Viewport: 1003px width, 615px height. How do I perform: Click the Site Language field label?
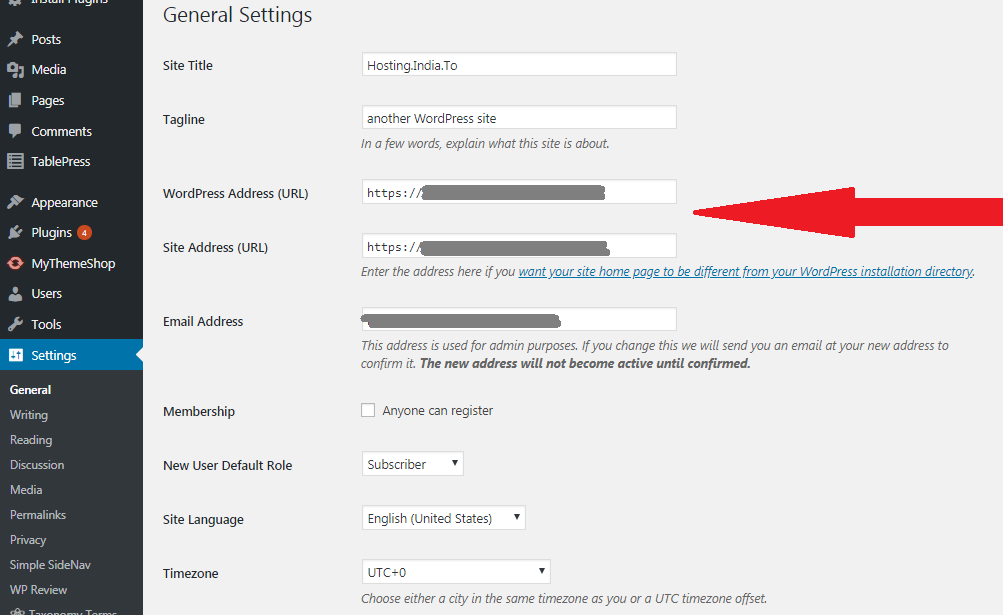pyautogui.click(x=203, y=520)
